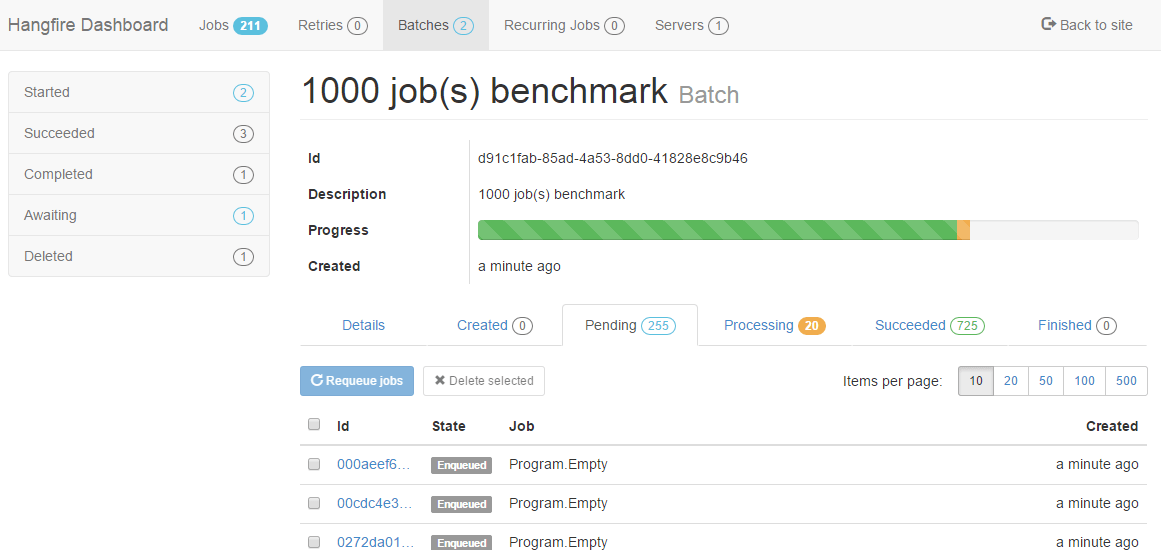Click the Created column header
The height and width of the screenshot is (550, 1161).
[x=1111, y=426]
